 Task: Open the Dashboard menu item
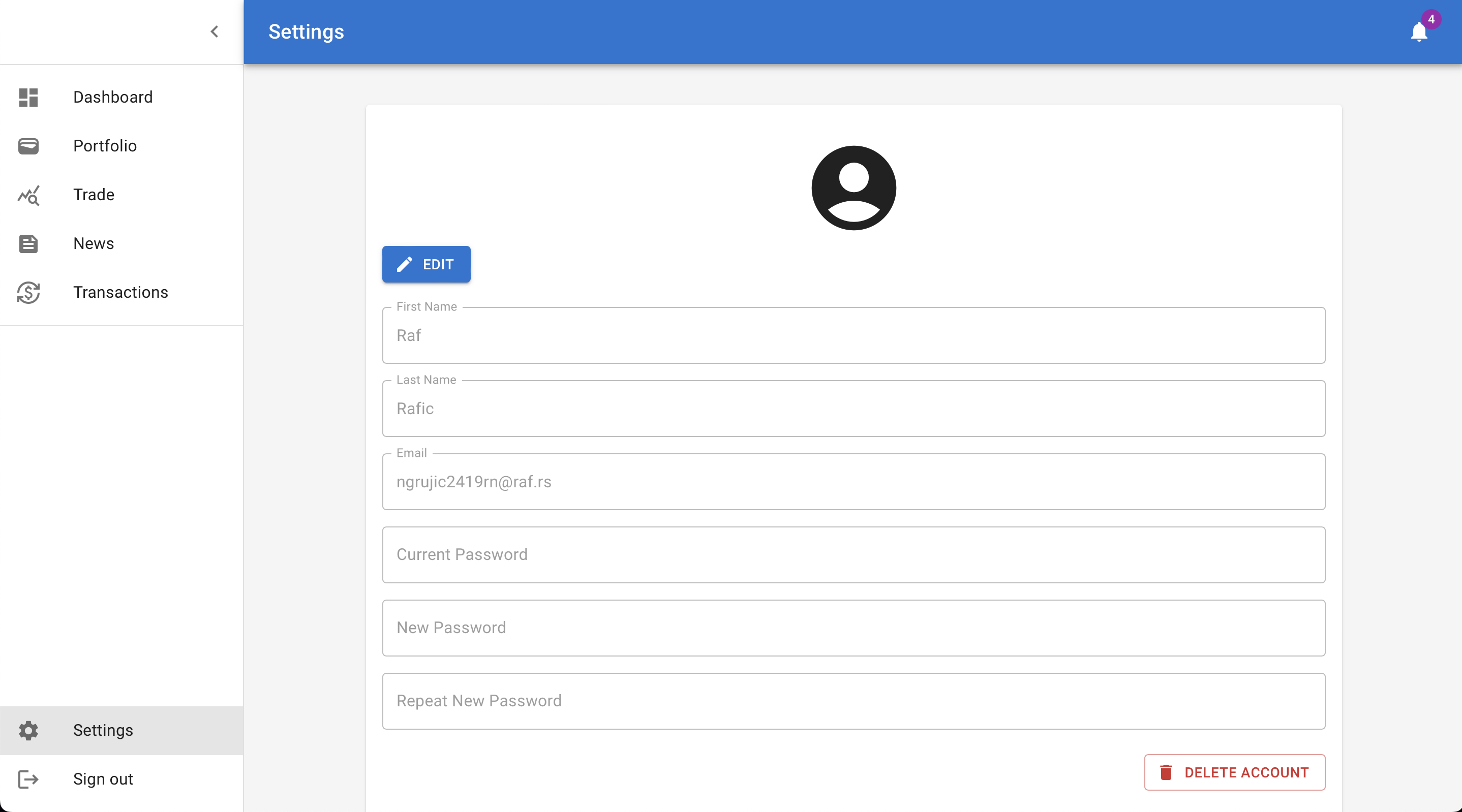pyautogui.click(x=121, y=97)
